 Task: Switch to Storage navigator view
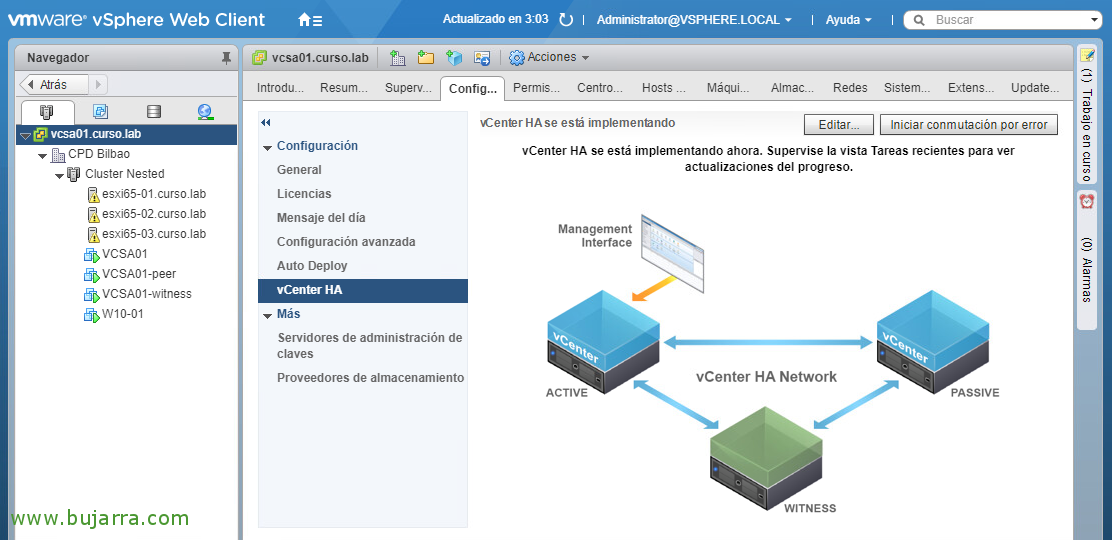[x=153, y=111]
